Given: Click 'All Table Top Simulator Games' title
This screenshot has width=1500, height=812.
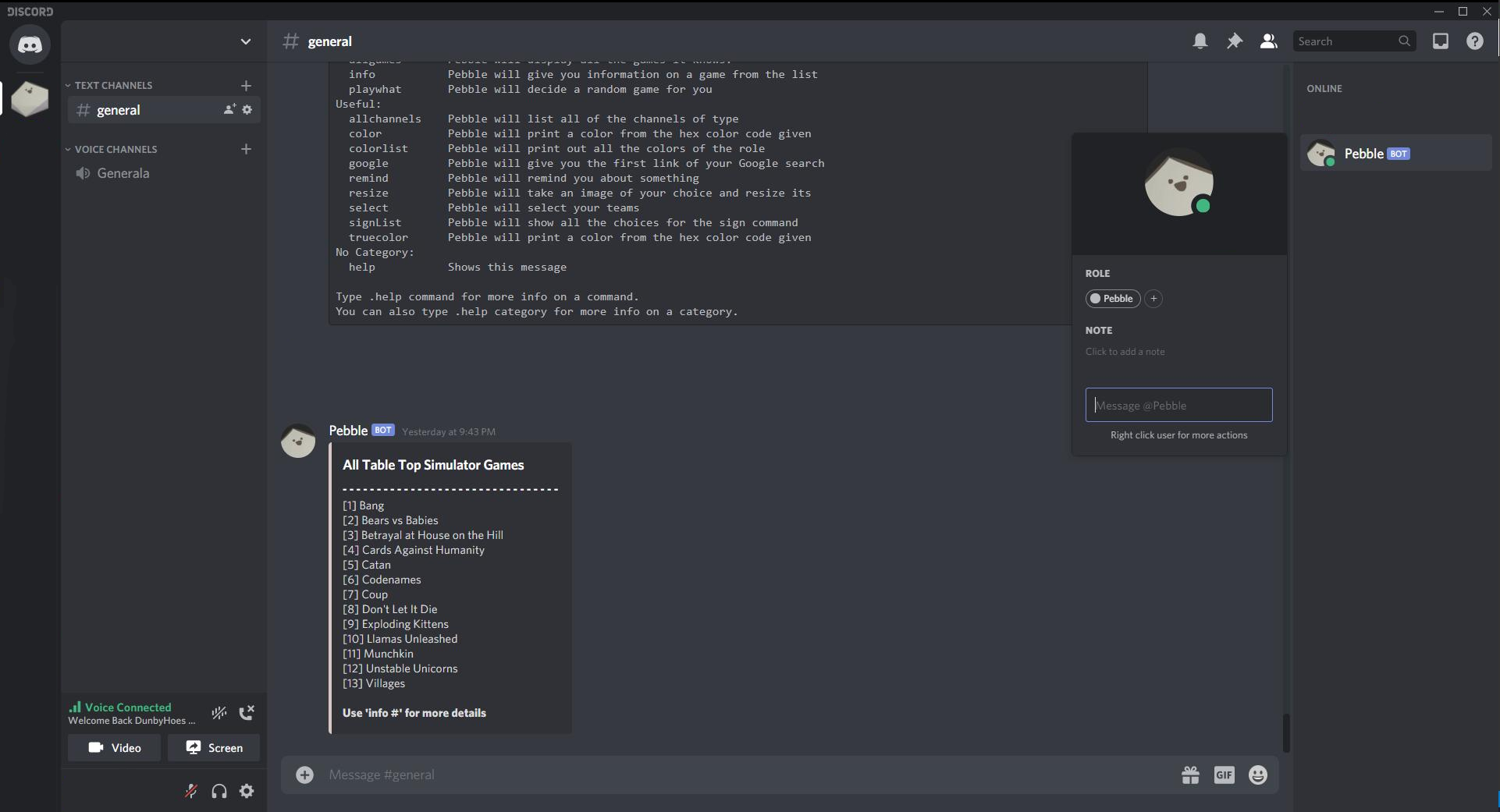Looking at the screenshot, I should tap(433, 465).
